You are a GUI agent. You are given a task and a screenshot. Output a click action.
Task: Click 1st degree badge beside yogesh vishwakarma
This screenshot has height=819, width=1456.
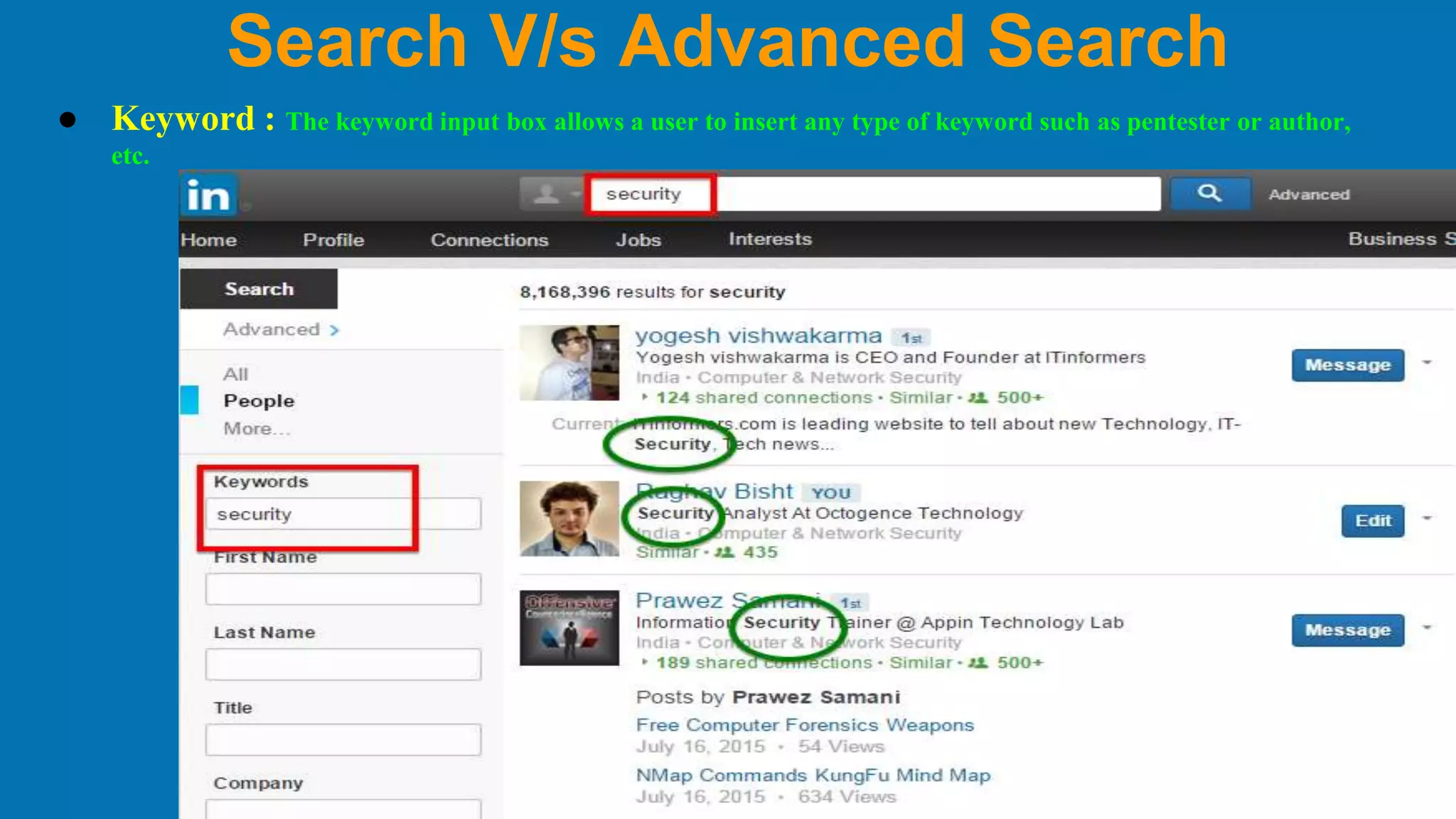(911, 338)
